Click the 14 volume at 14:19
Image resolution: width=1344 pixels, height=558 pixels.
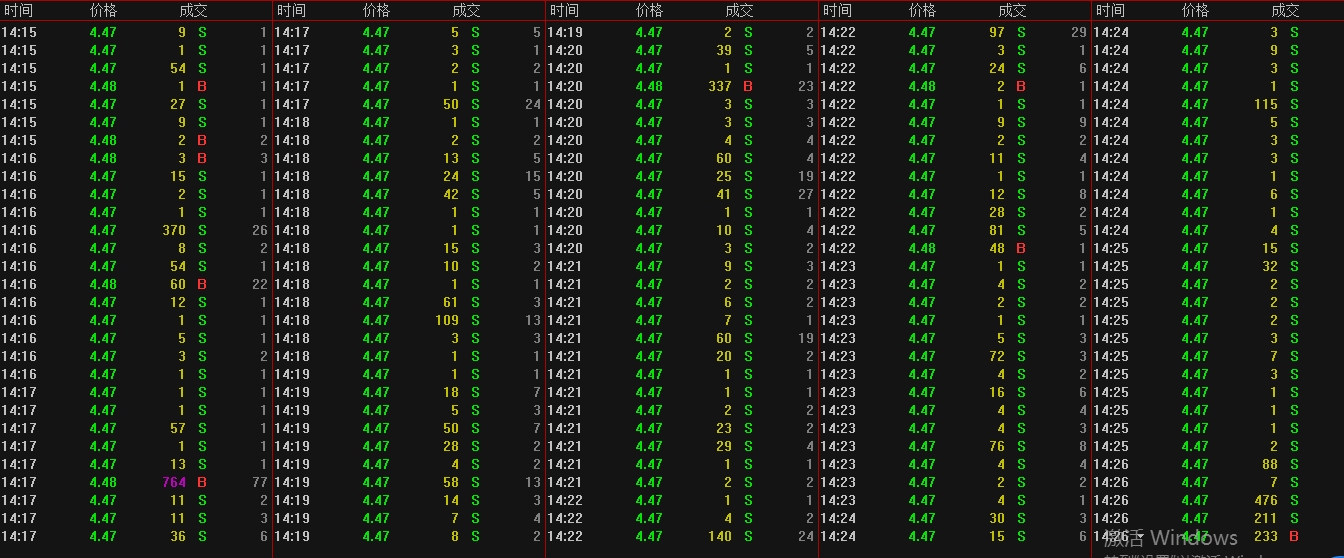451,500
